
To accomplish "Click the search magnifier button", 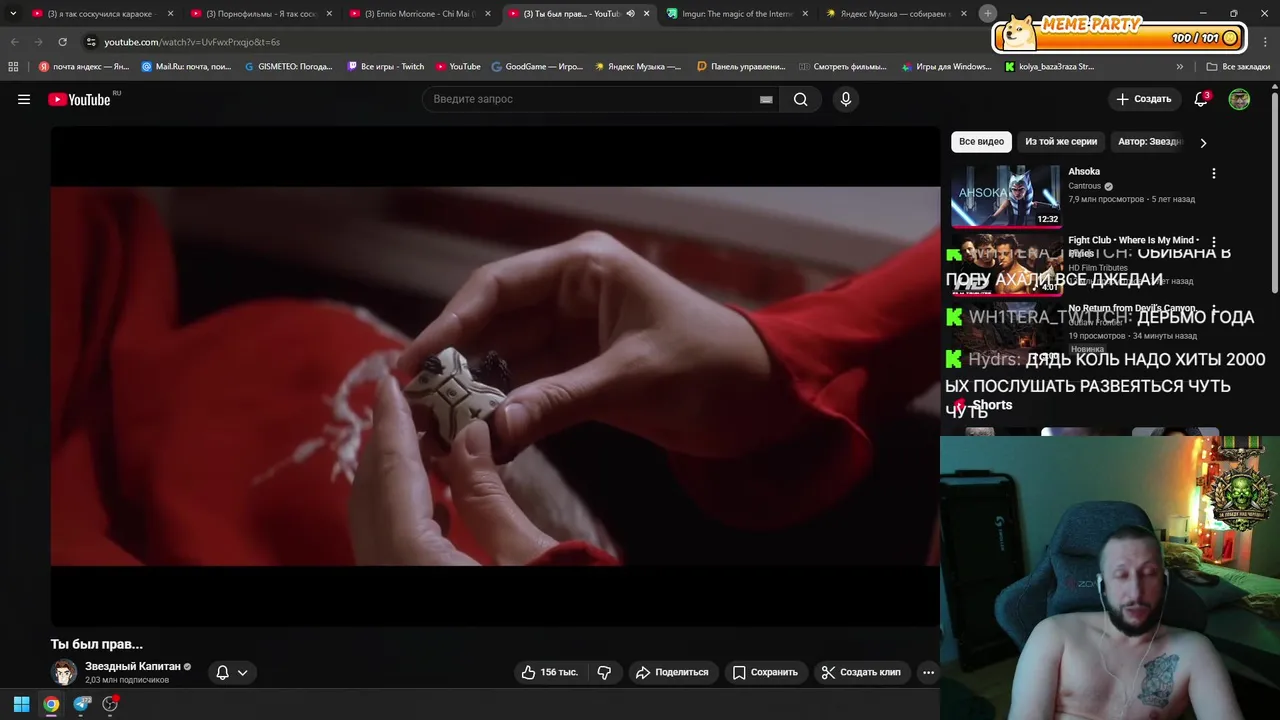I will point(800,99).
